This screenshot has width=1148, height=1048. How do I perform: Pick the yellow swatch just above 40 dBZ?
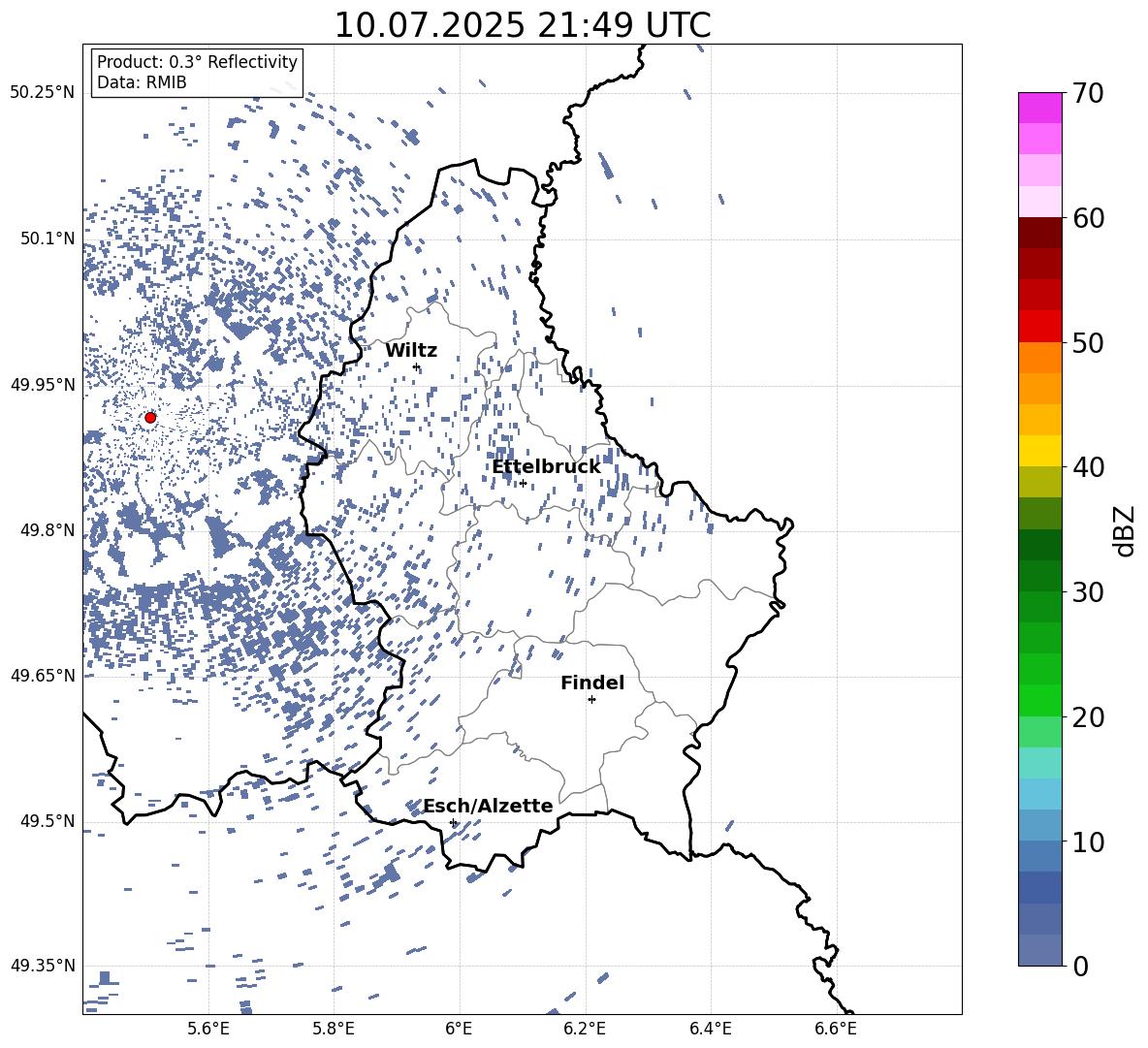pyautogui.click(x=1039, y=452)
